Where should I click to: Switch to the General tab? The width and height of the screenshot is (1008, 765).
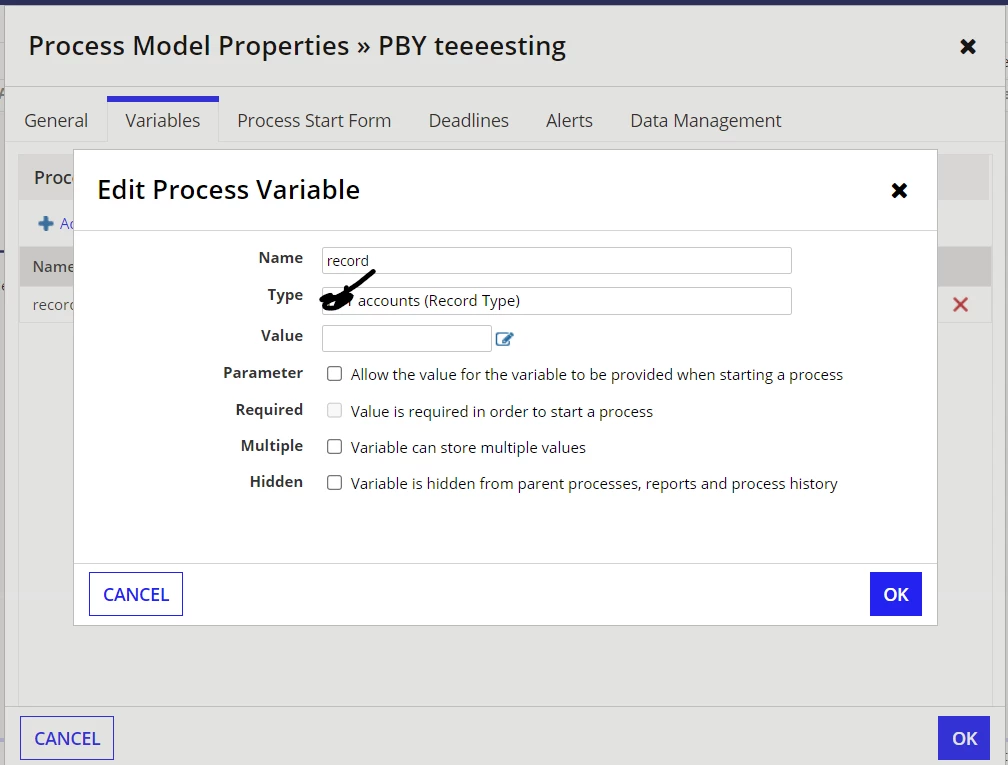click(56, 120)
